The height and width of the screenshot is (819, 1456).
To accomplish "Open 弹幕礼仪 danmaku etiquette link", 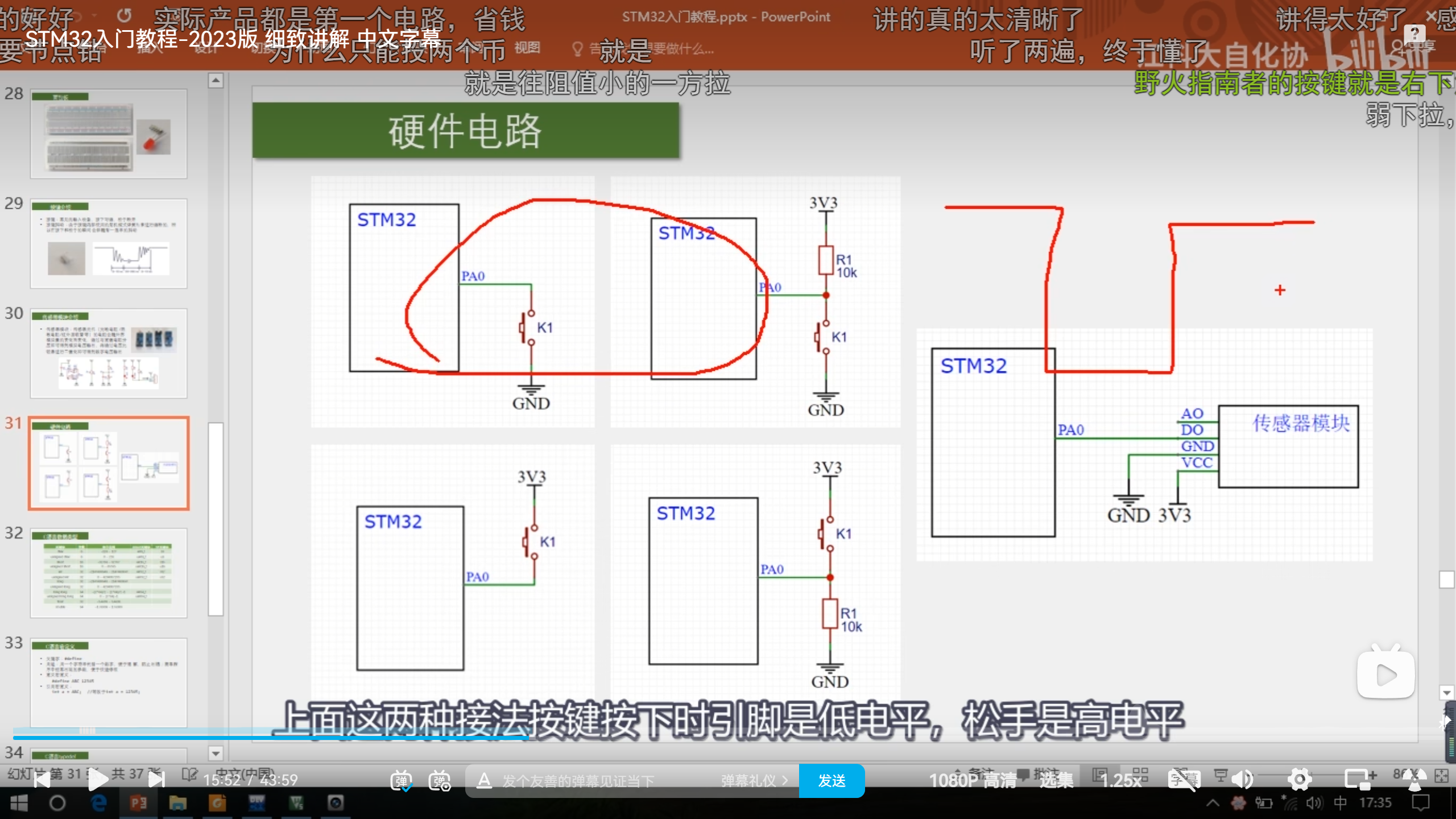I will pos(754,781).
